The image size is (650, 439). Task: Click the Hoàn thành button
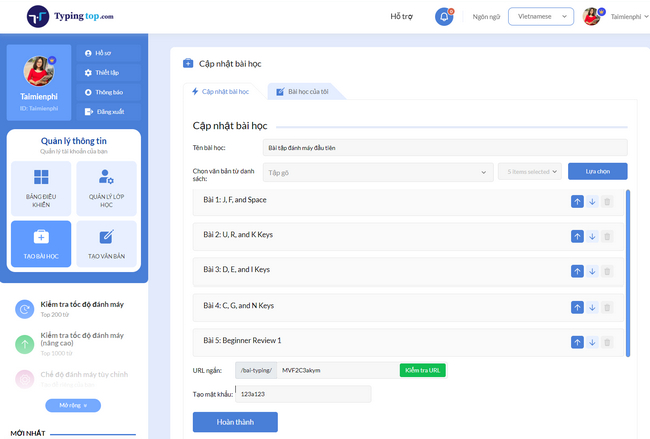(234, 422)
